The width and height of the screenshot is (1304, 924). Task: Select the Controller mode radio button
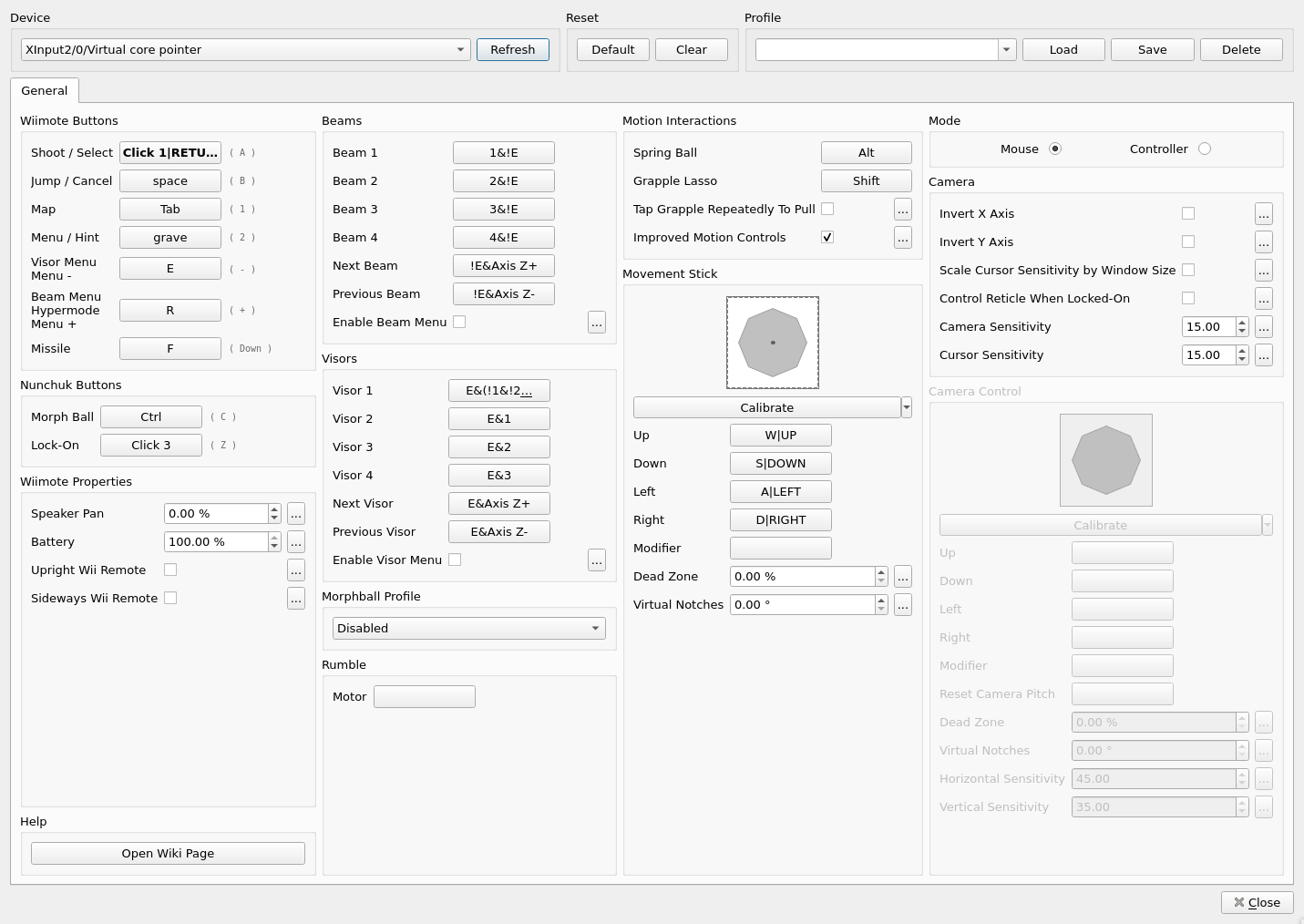tap(1204, 149)
